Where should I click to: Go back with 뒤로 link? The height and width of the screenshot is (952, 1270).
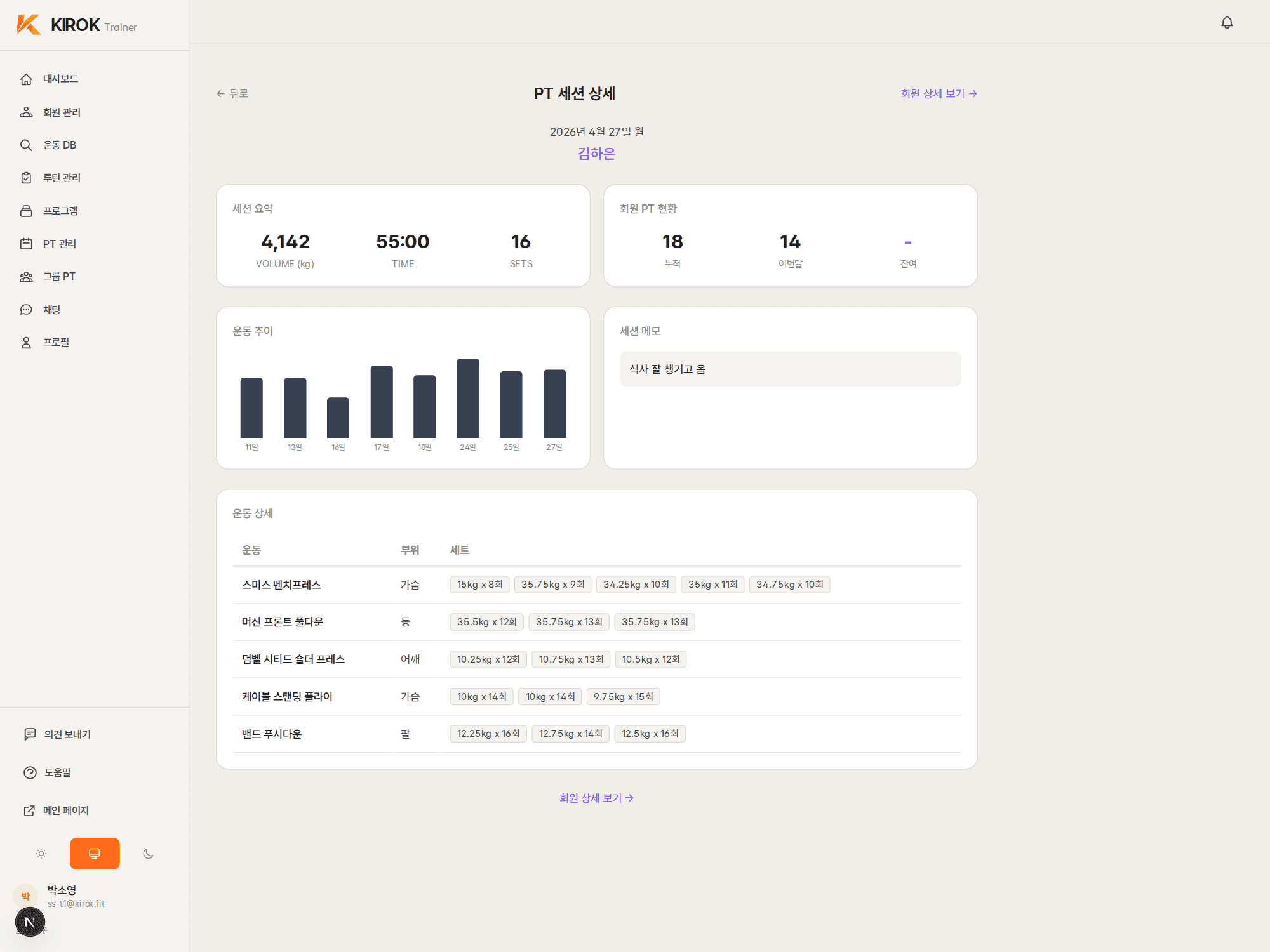(x=232, y=94)
